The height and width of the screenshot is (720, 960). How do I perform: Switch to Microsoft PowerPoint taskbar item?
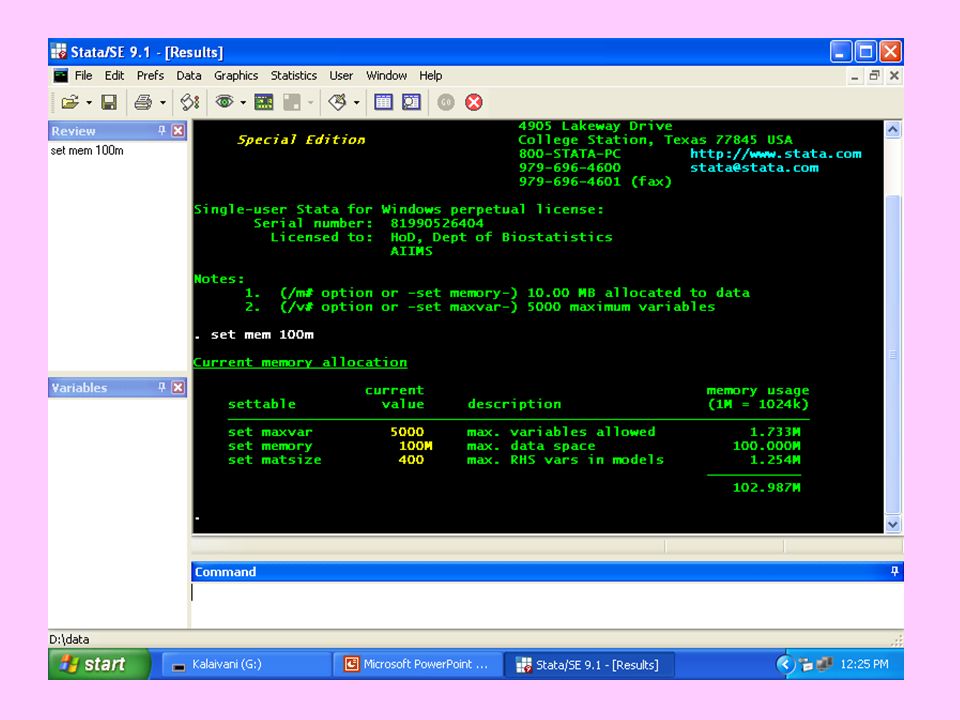418,664
